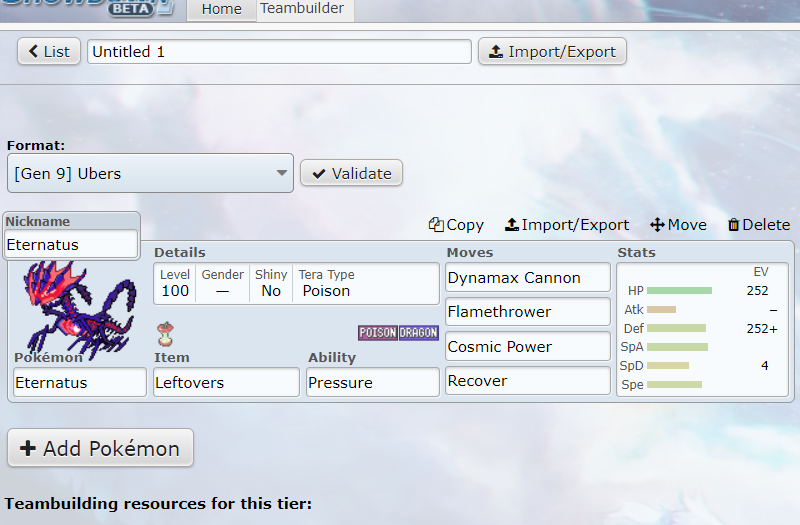Click the BETA logo badge
Image resolution: width=800 pixels, height=525 pixels.
tap(132, 8)
